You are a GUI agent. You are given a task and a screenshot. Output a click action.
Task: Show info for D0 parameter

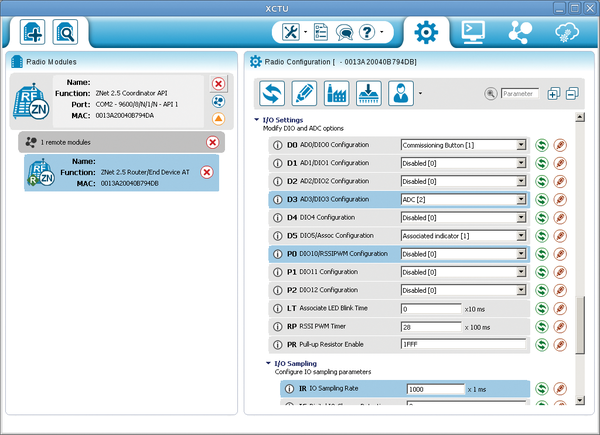(277, 145)
